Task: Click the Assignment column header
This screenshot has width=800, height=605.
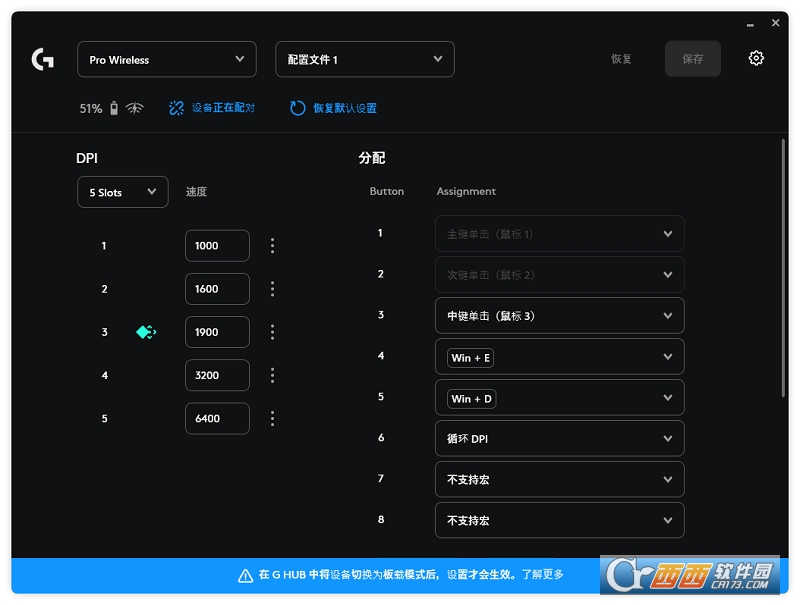Action: coord(466,191)
